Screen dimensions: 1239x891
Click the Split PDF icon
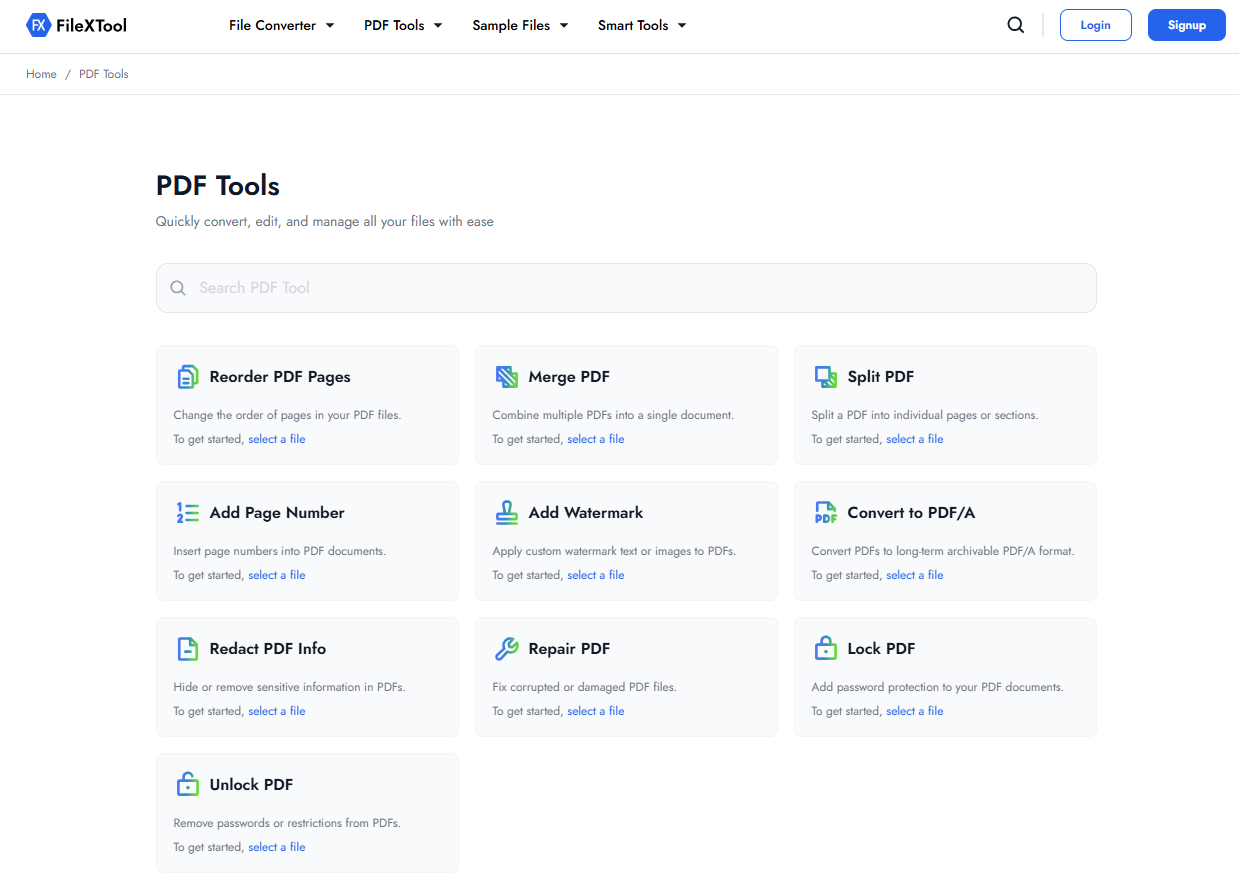(x=826, y=376)
